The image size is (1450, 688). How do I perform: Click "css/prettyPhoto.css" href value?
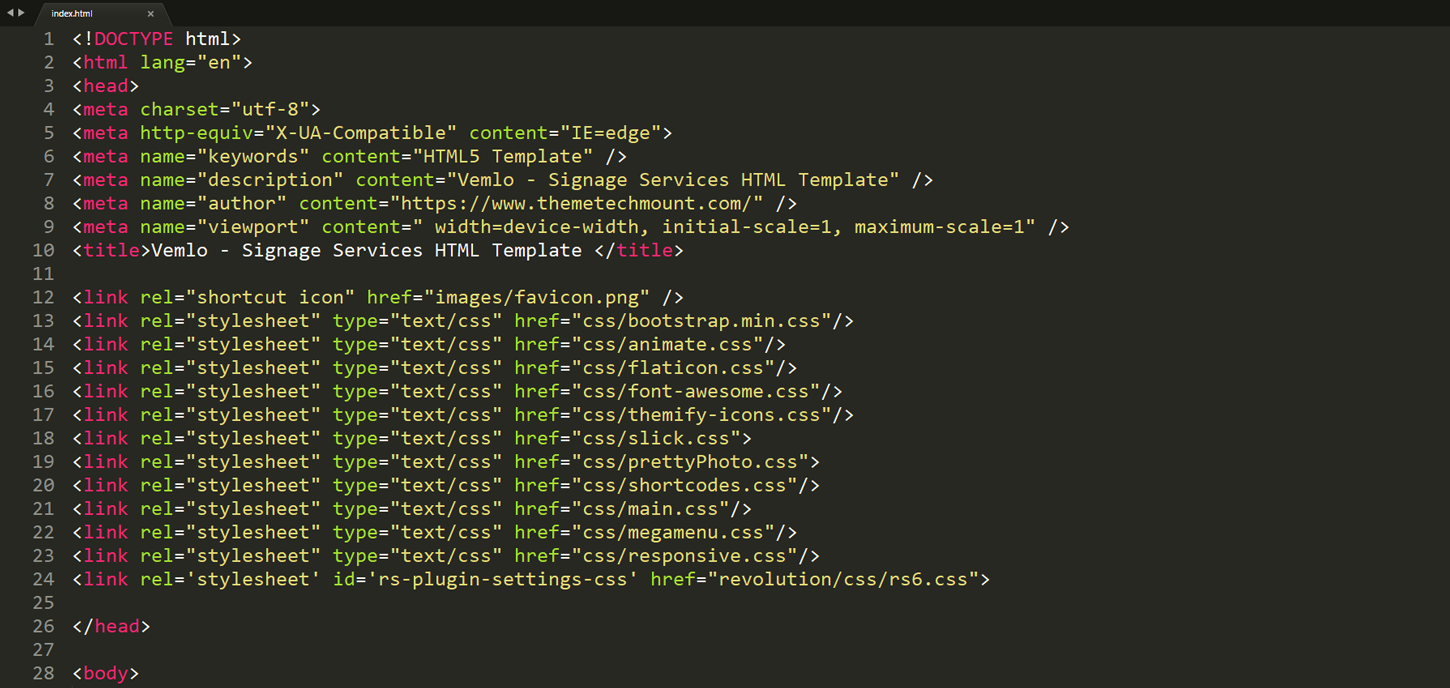[x=690, y=462]
